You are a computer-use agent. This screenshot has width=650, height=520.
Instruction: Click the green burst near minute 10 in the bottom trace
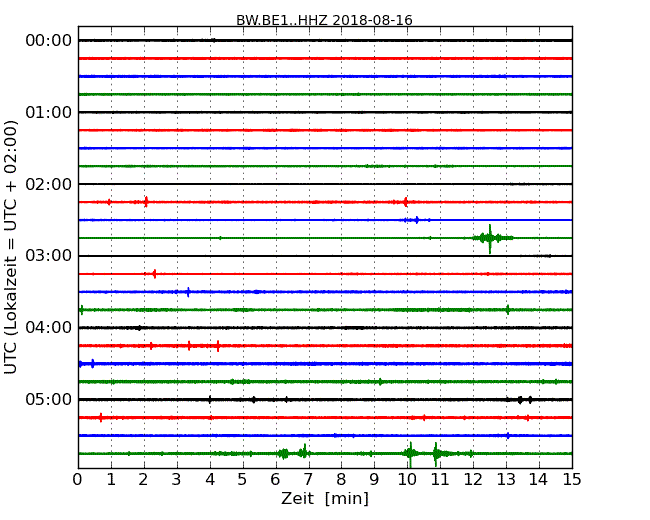[x=410, y=454]
